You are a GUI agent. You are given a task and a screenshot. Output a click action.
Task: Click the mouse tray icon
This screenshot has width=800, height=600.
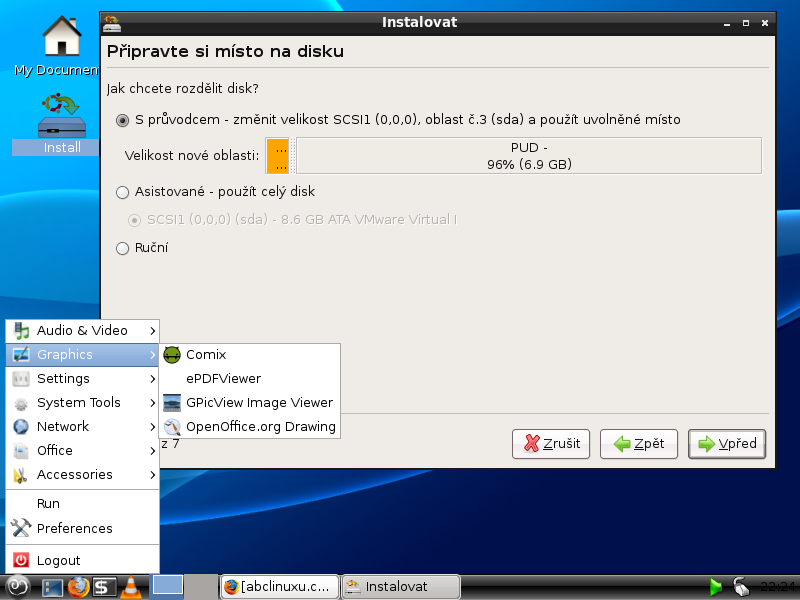(x=741, y=587)
